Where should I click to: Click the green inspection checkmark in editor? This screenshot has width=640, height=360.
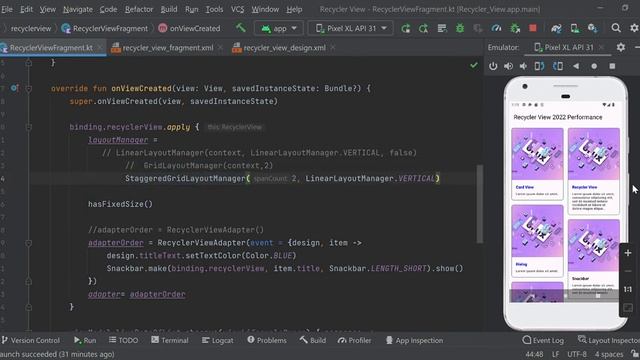(x=473, y=65)
